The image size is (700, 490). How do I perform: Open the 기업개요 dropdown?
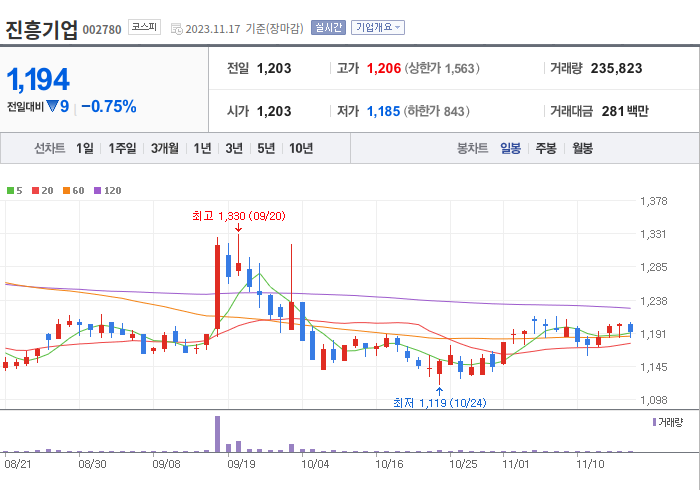(378, 28)
